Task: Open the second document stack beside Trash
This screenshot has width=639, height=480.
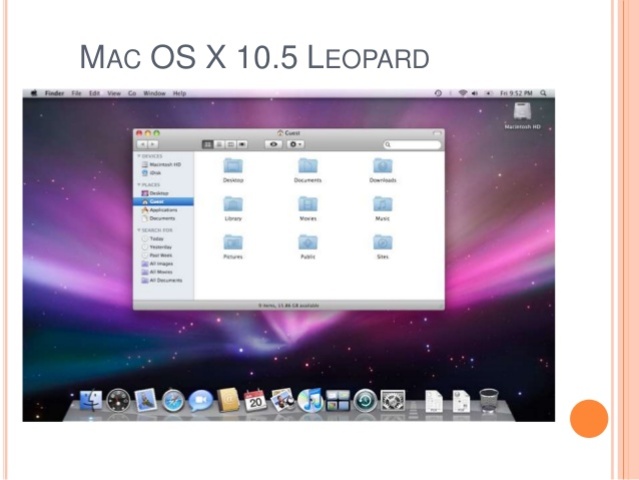Action: click(x=461, y=401)
